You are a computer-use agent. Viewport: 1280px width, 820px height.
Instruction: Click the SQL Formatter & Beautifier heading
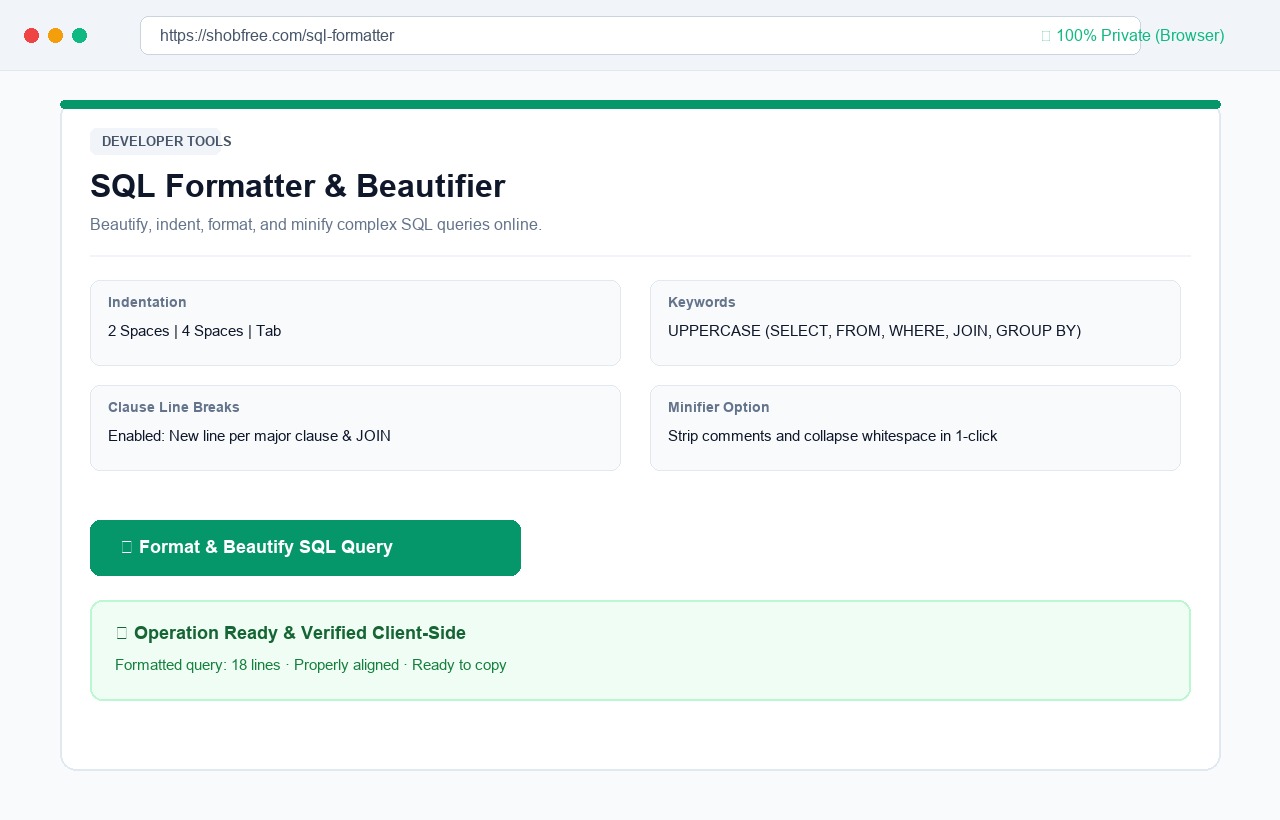298,187
